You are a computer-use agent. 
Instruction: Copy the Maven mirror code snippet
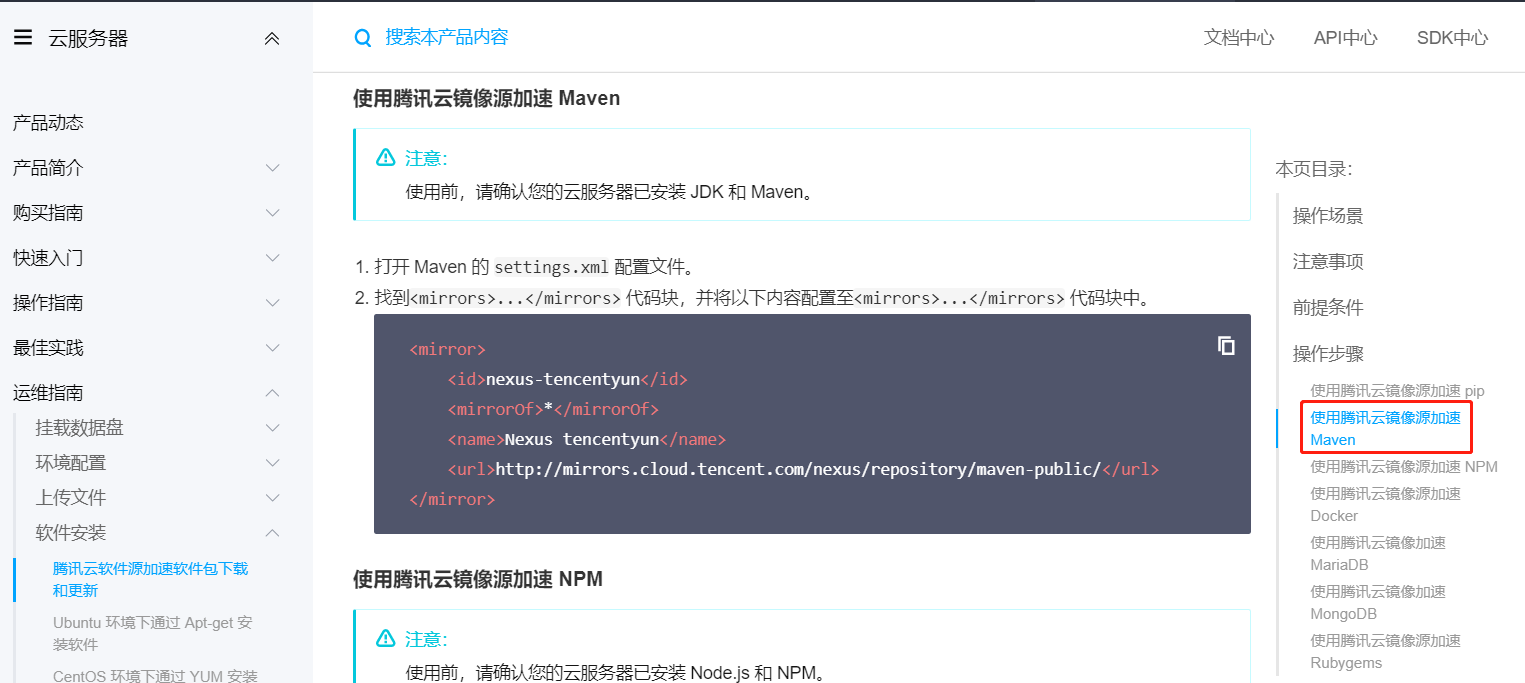tap(1227, 345)
